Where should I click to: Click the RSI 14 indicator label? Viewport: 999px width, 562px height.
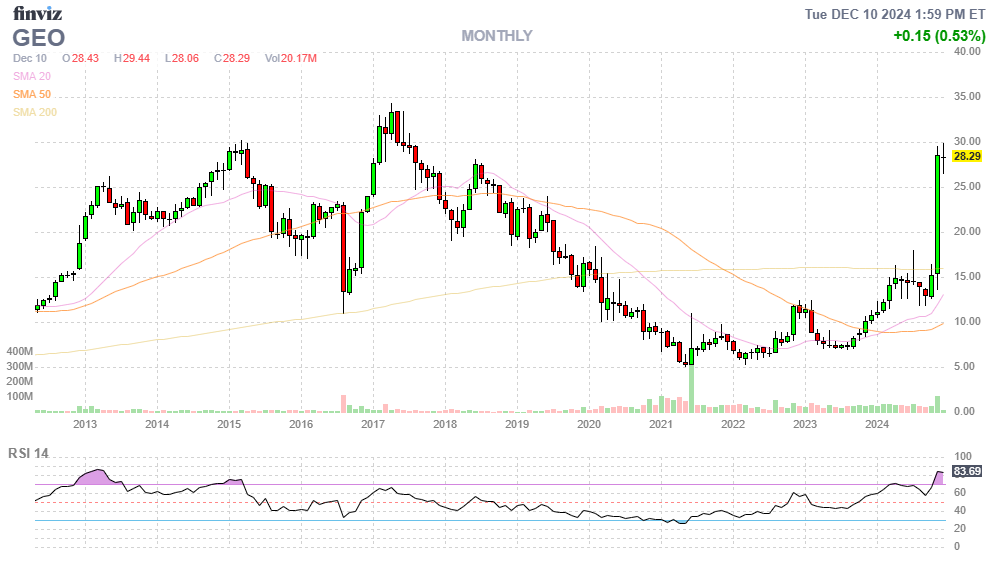coord(29,453)
